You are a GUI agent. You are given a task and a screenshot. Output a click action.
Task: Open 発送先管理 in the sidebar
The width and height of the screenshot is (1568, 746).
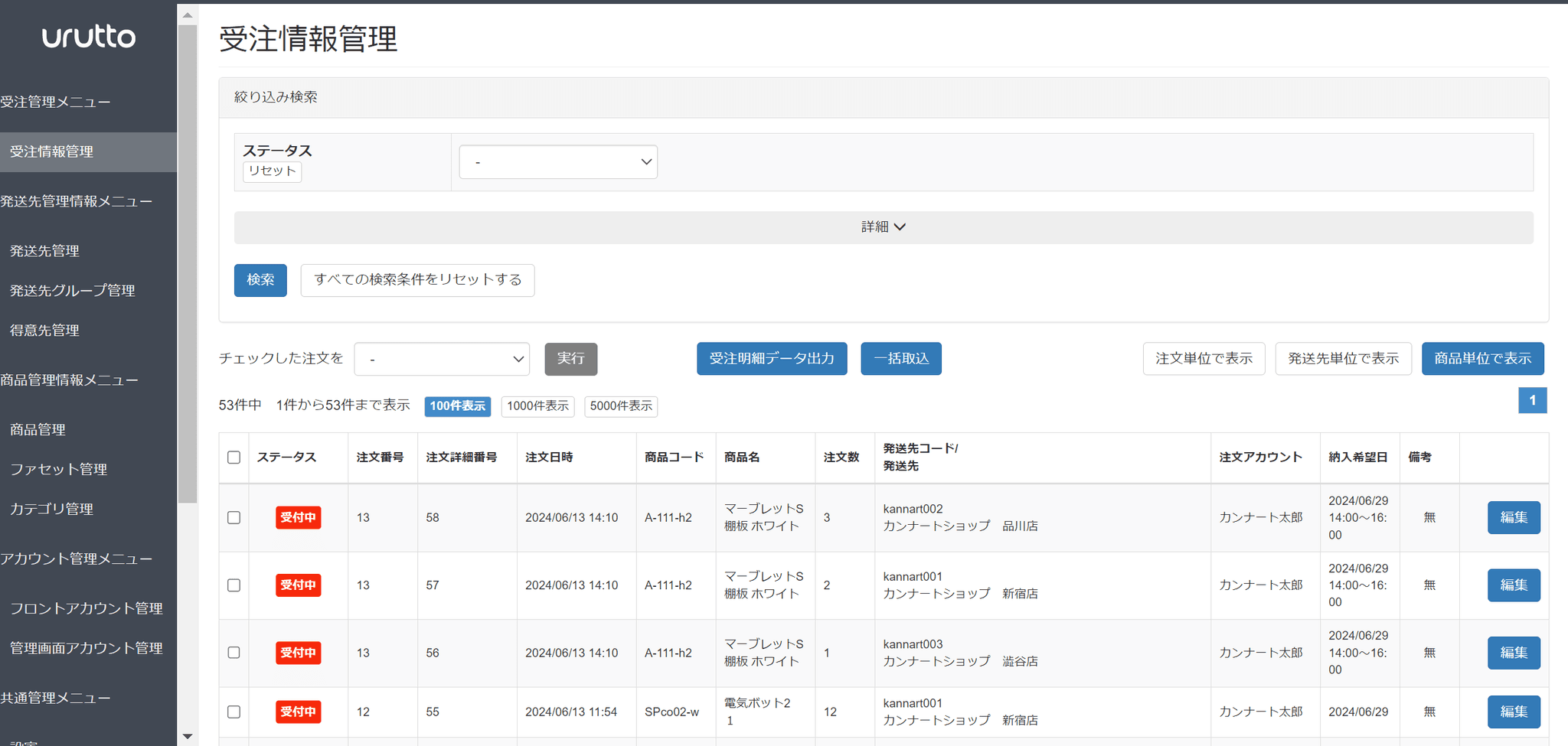click(x=44, y=251)
